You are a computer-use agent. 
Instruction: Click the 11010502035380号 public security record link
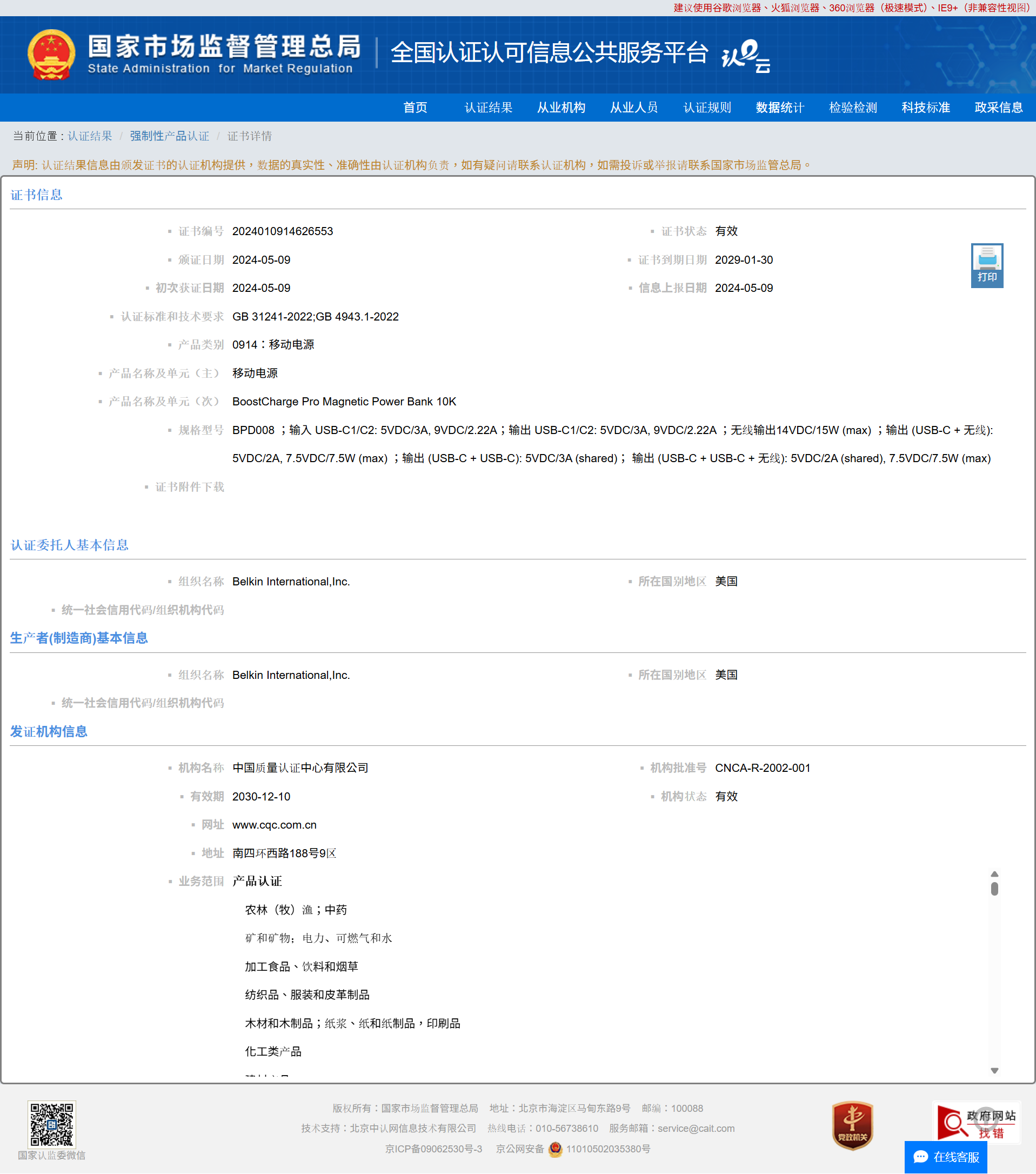(608, 1149)
